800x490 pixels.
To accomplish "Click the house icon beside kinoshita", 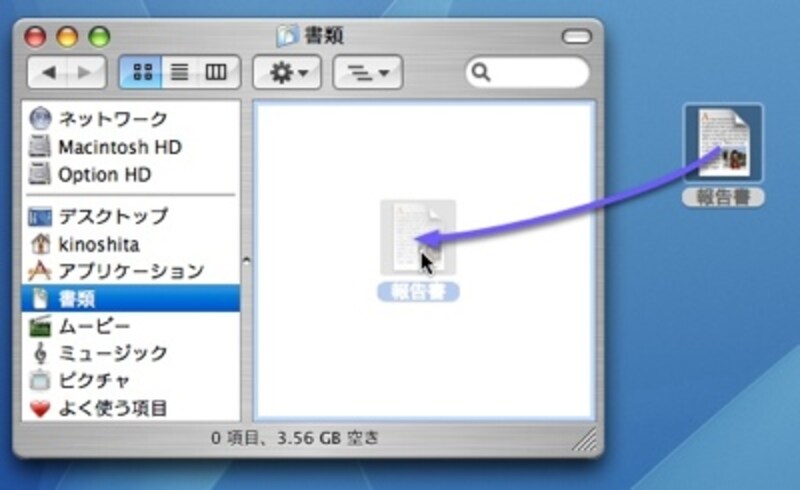I will pyautogui.click(x=40, y=244).
